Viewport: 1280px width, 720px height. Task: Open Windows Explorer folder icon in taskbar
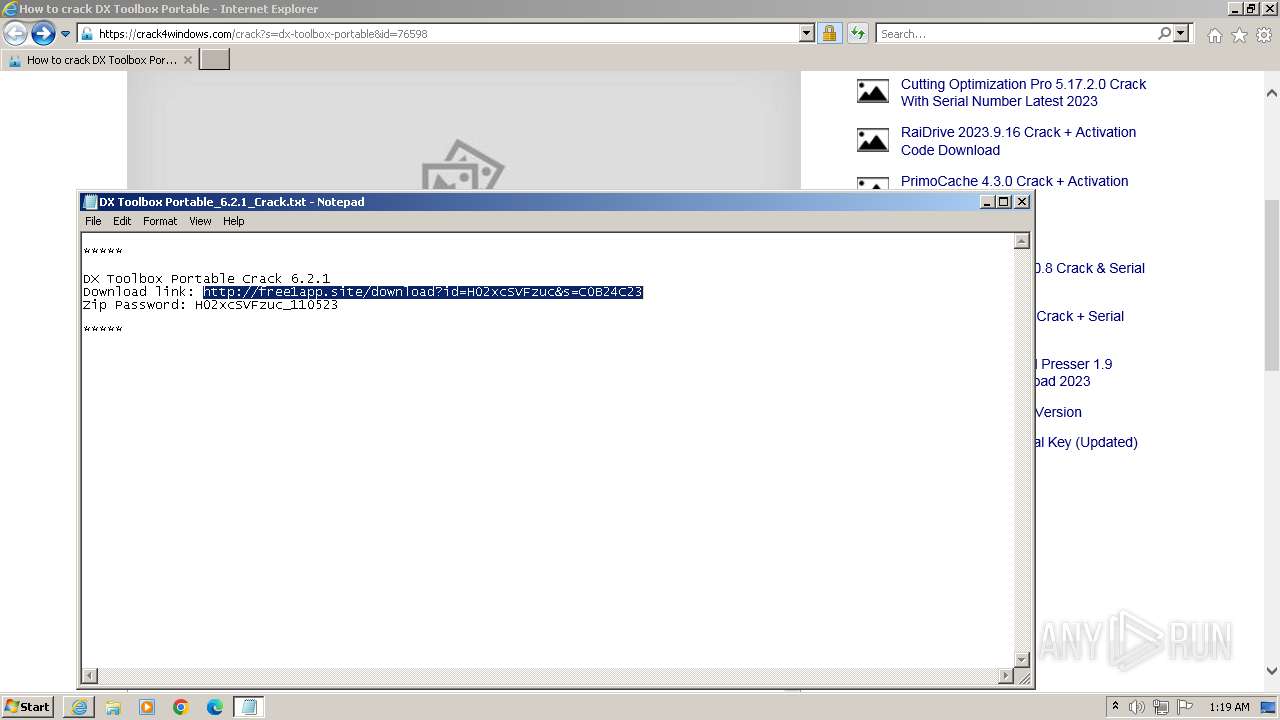113,707
